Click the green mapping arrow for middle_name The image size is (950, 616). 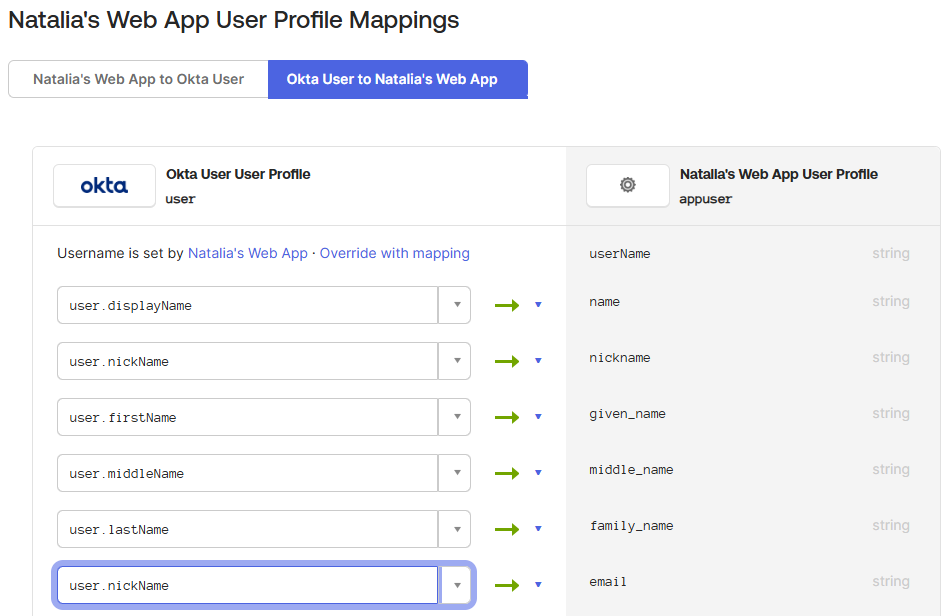click(507, 473)
